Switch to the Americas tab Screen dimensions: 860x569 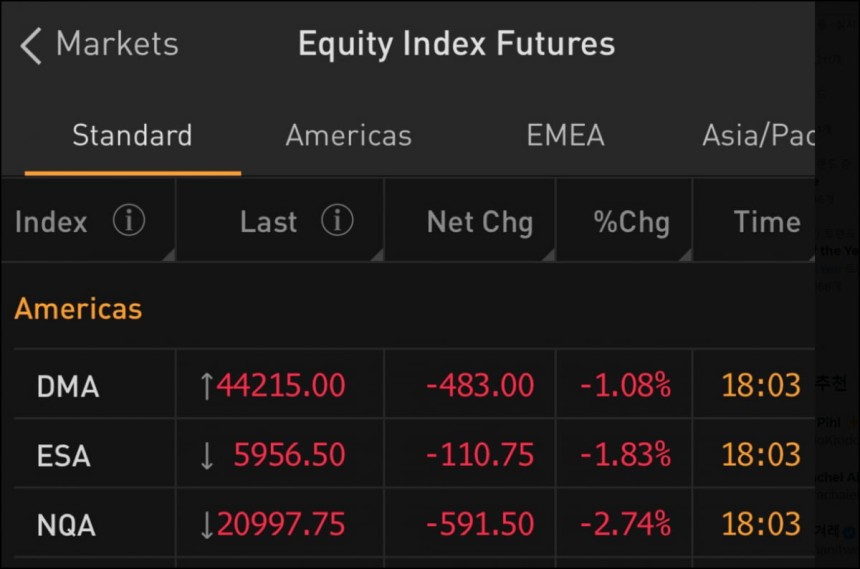tap(349, 136)
